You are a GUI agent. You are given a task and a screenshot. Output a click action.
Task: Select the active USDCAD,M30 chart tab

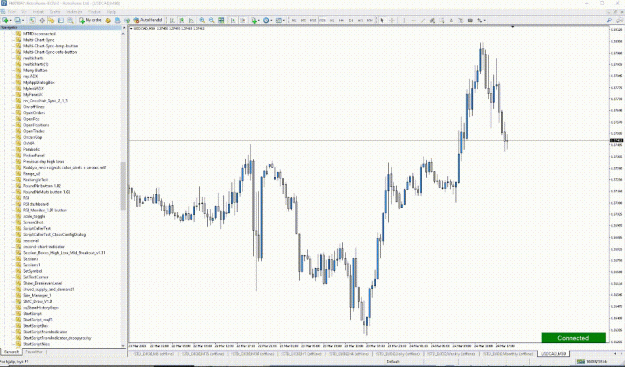click(x=553, y=354)
